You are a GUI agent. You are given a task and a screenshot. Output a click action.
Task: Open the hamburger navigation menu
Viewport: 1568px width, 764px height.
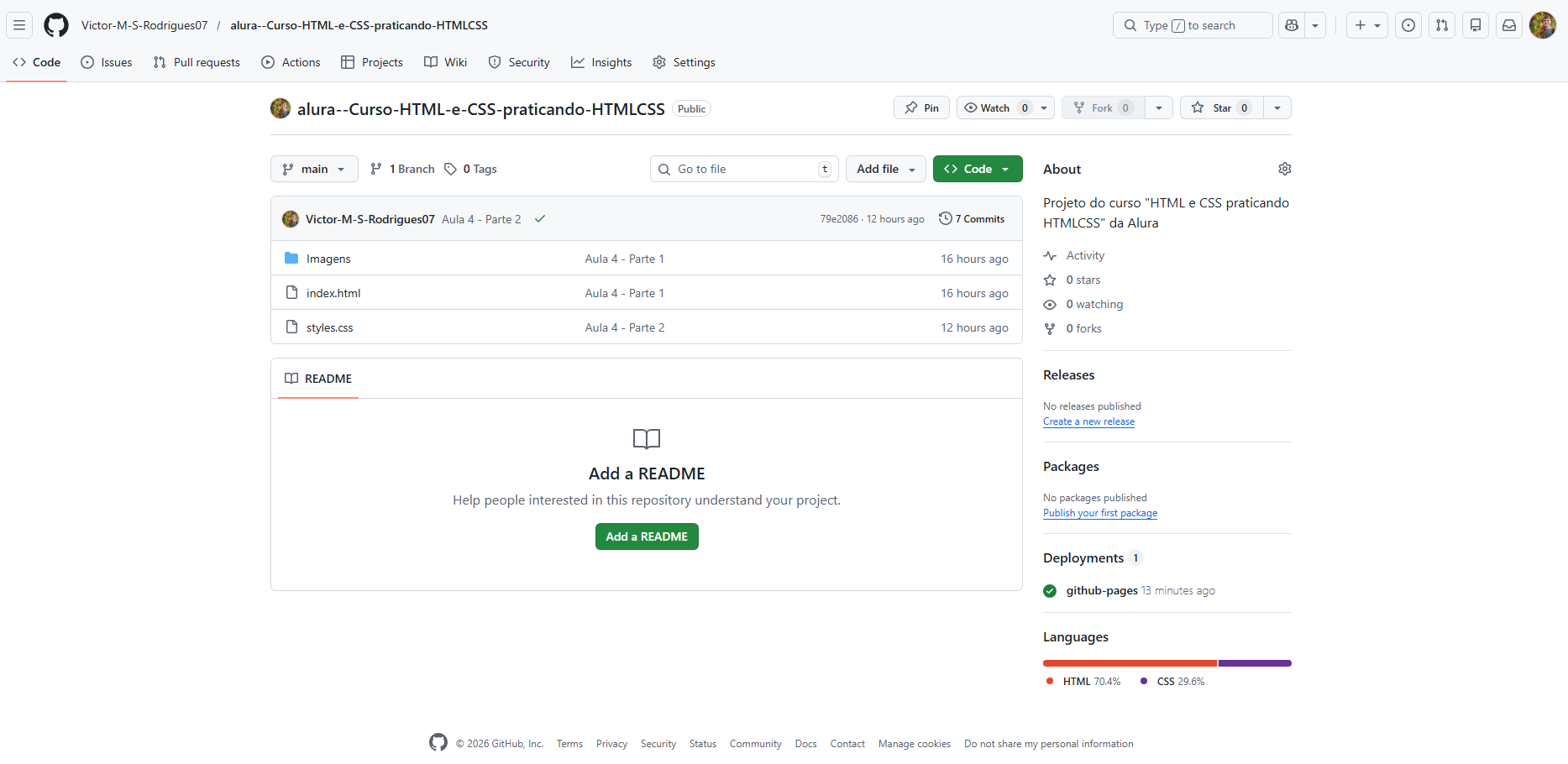[19, 25]
